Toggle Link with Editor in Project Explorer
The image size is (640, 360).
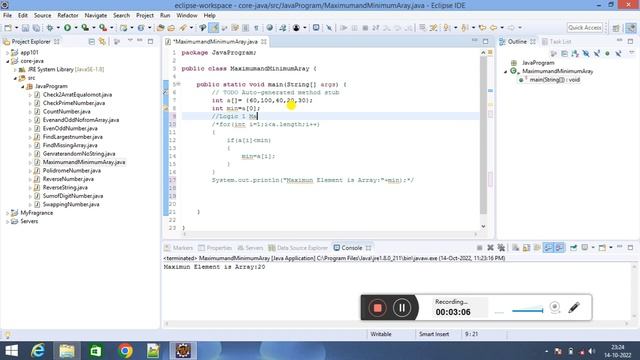(x=102, y=42)
